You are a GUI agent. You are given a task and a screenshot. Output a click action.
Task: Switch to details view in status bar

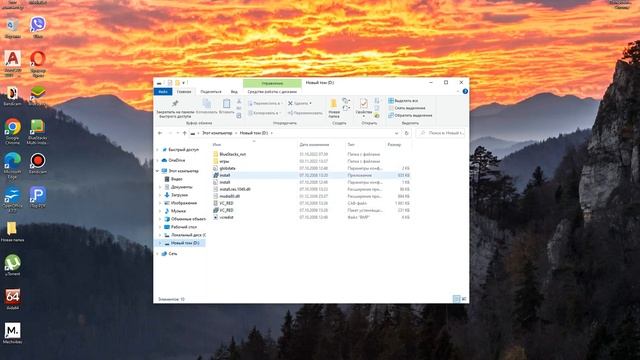click(x=456, y=299)
